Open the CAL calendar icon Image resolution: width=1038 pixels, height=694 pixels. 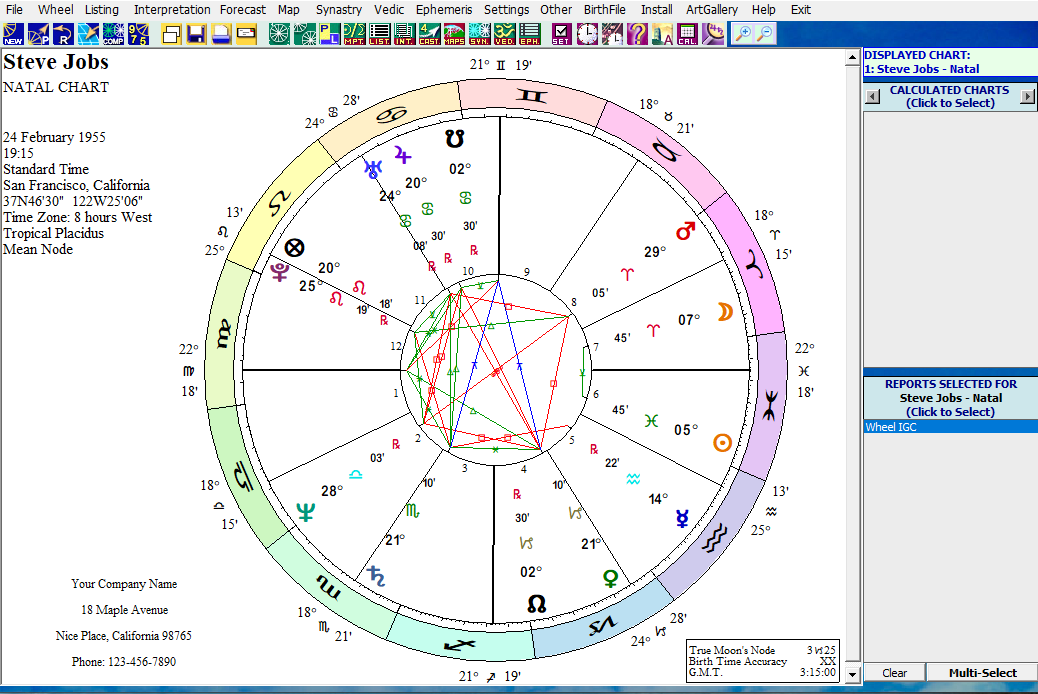point(687,34)
